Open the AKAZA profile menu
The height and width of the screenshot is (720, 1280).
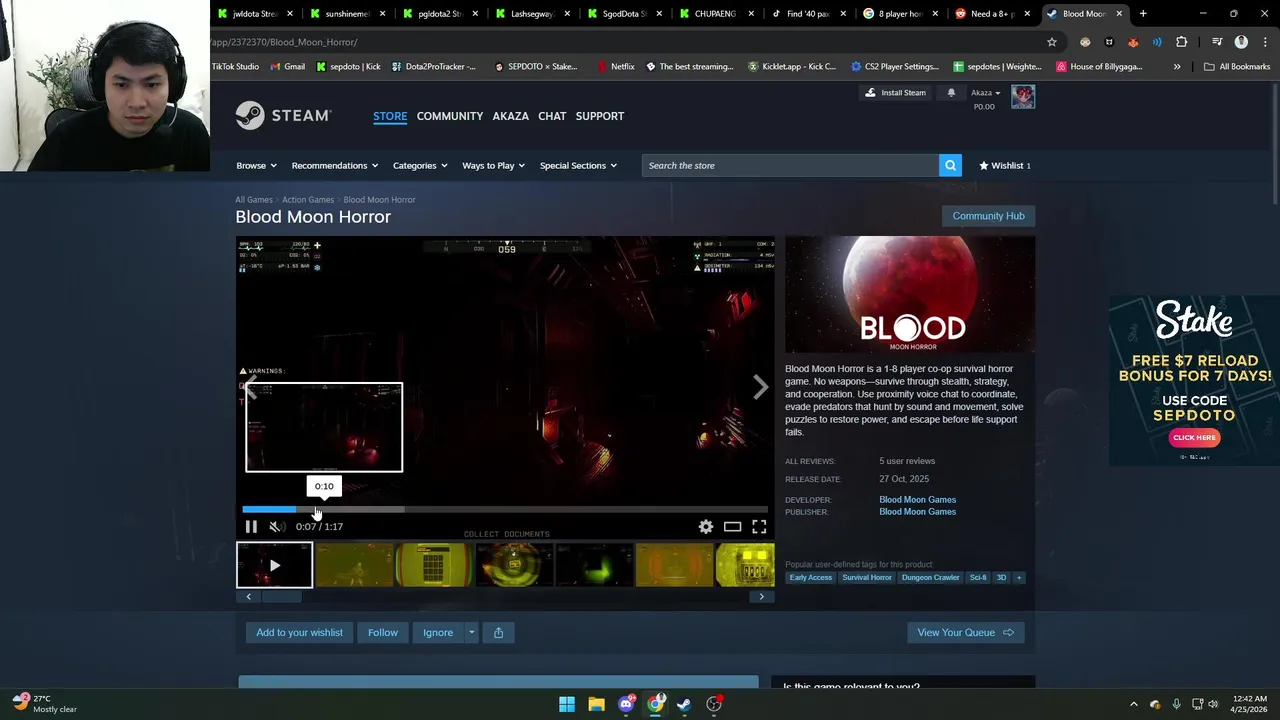pos(510,116)
